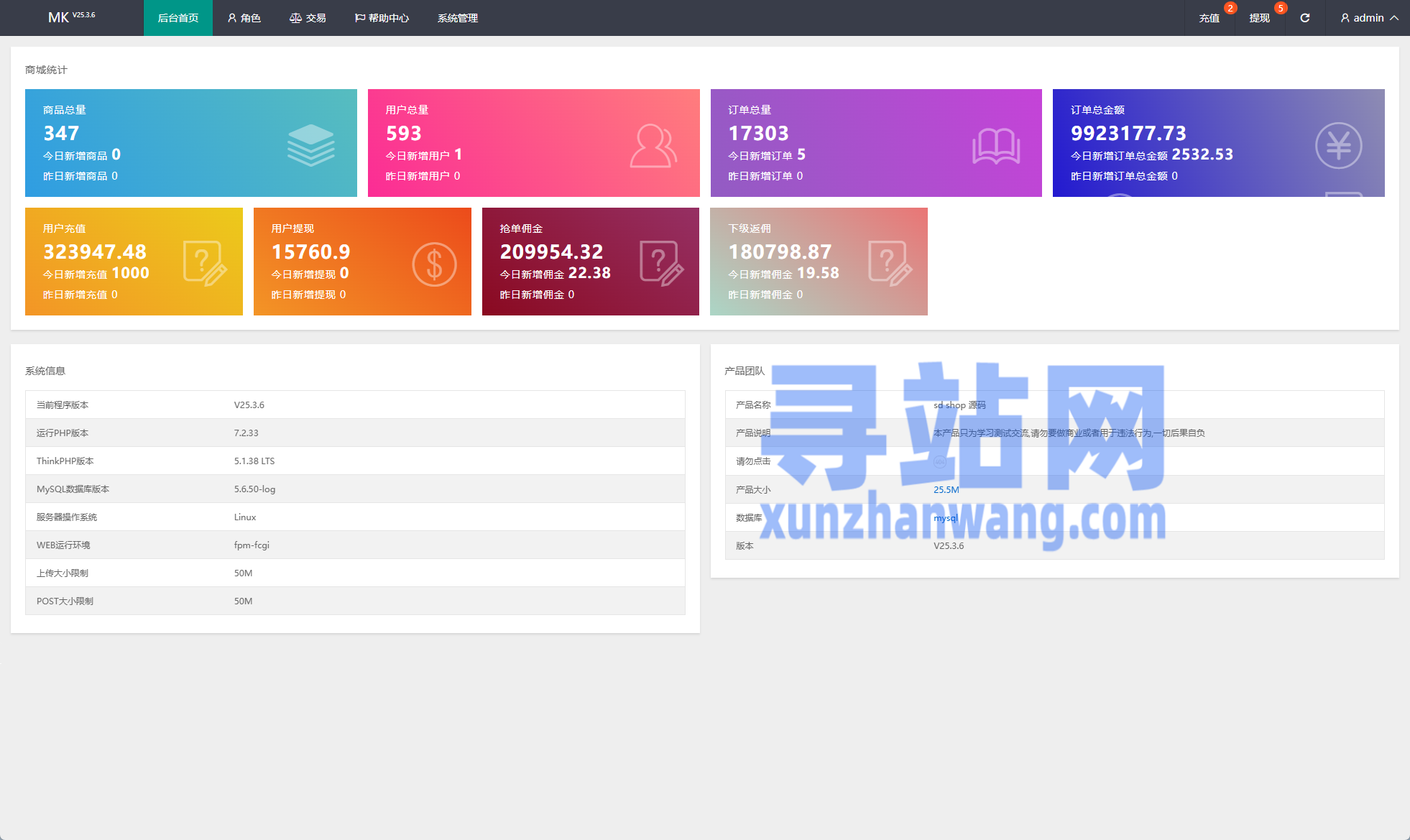The width and height of the screenshot is (1410, 840).
Task: Click the 下级返佣 amount 180798.87
Action: [x=780, y=251]
